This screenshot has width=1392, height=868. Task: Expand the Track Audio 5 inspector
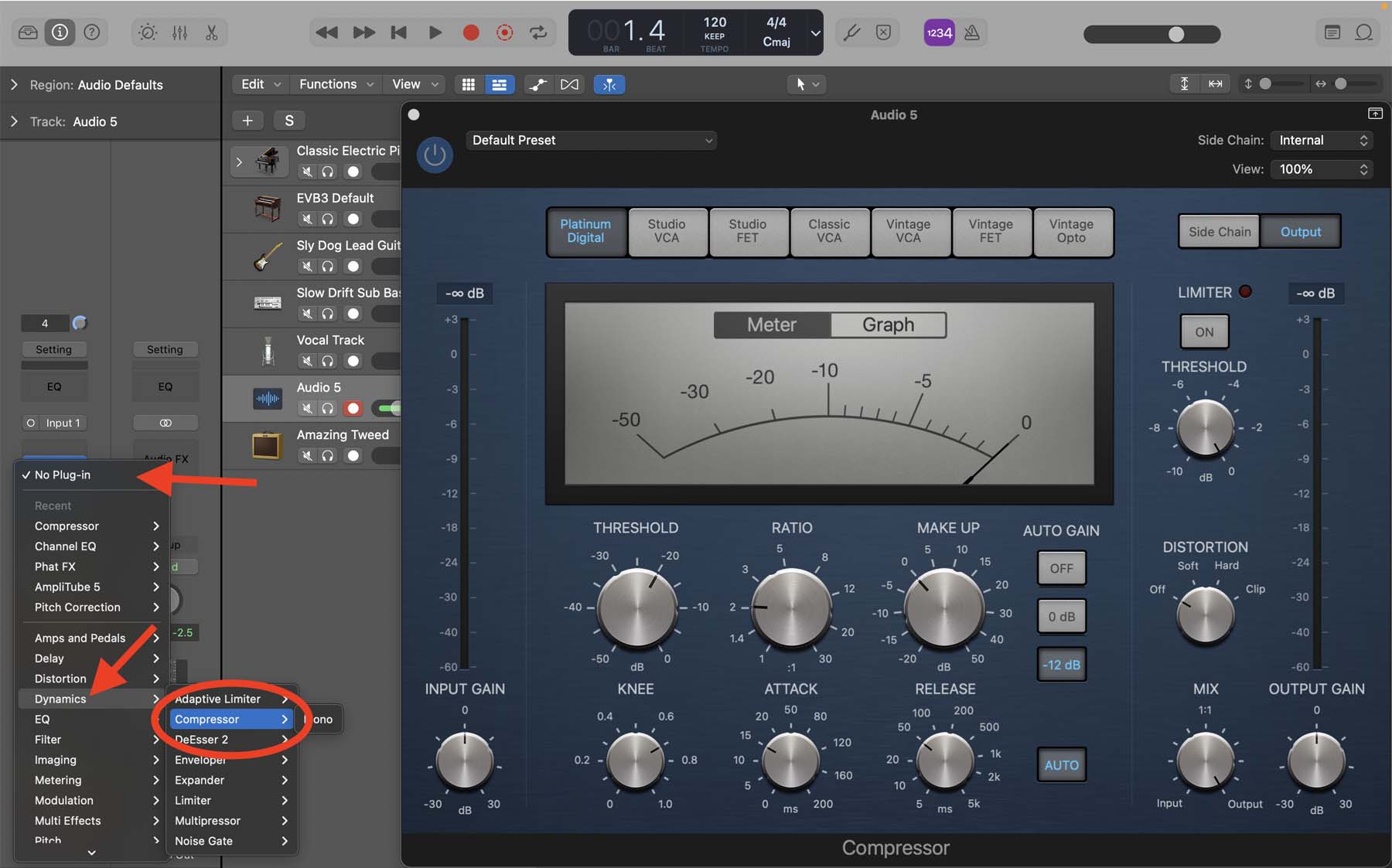pos(14,121)
